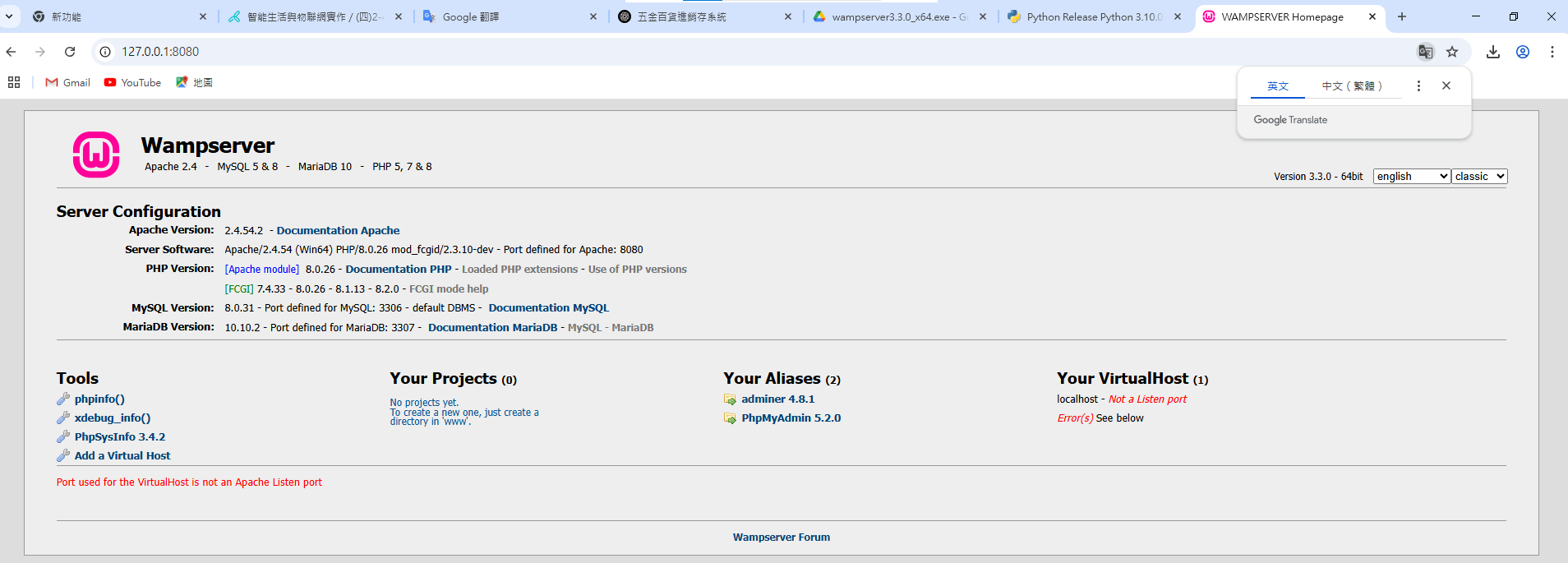Image resolution: width=1568 pixels, height=563 pixels.
Task: Open Chrome downloads icon
Action: pos(1493,52)
